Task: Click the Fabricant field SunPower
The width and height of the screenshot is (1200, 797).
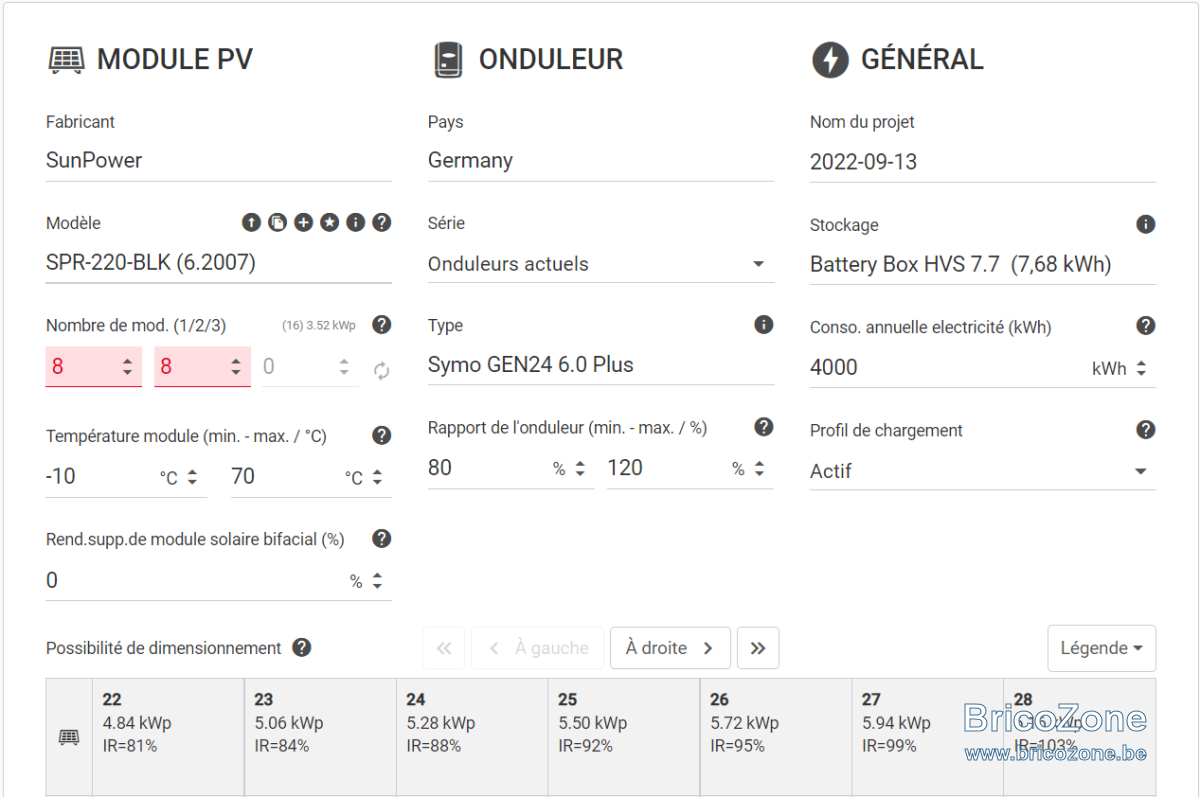Action: pos(219,161)
